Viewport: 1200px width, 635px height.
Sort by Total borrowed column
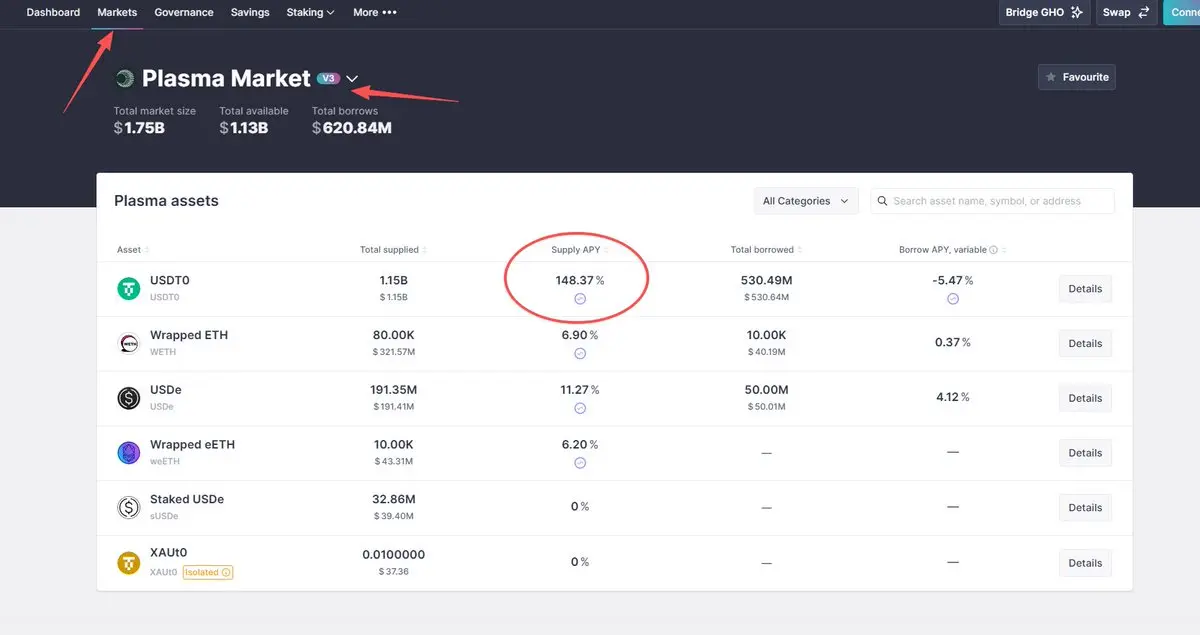[766, 250]
